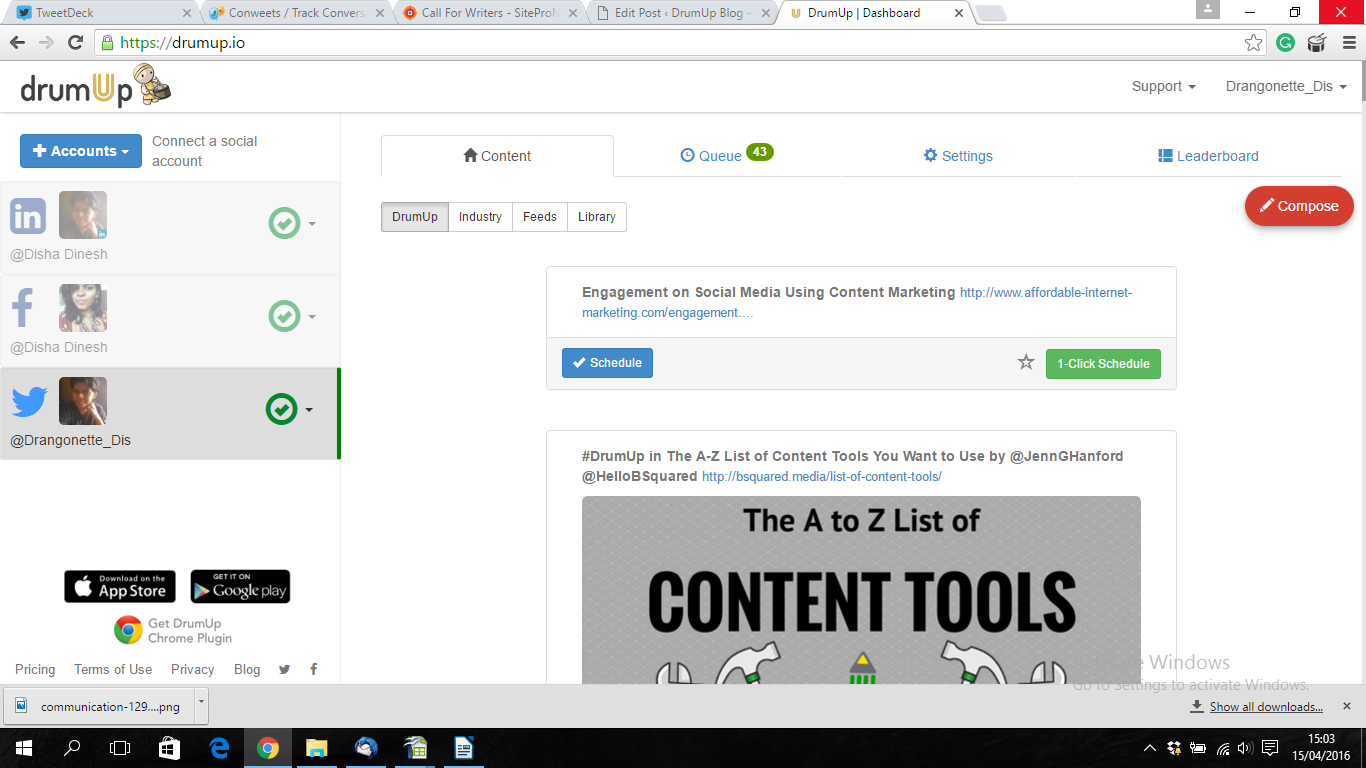Click the taskbar search magnifier icon

click(x=72, y=748)
